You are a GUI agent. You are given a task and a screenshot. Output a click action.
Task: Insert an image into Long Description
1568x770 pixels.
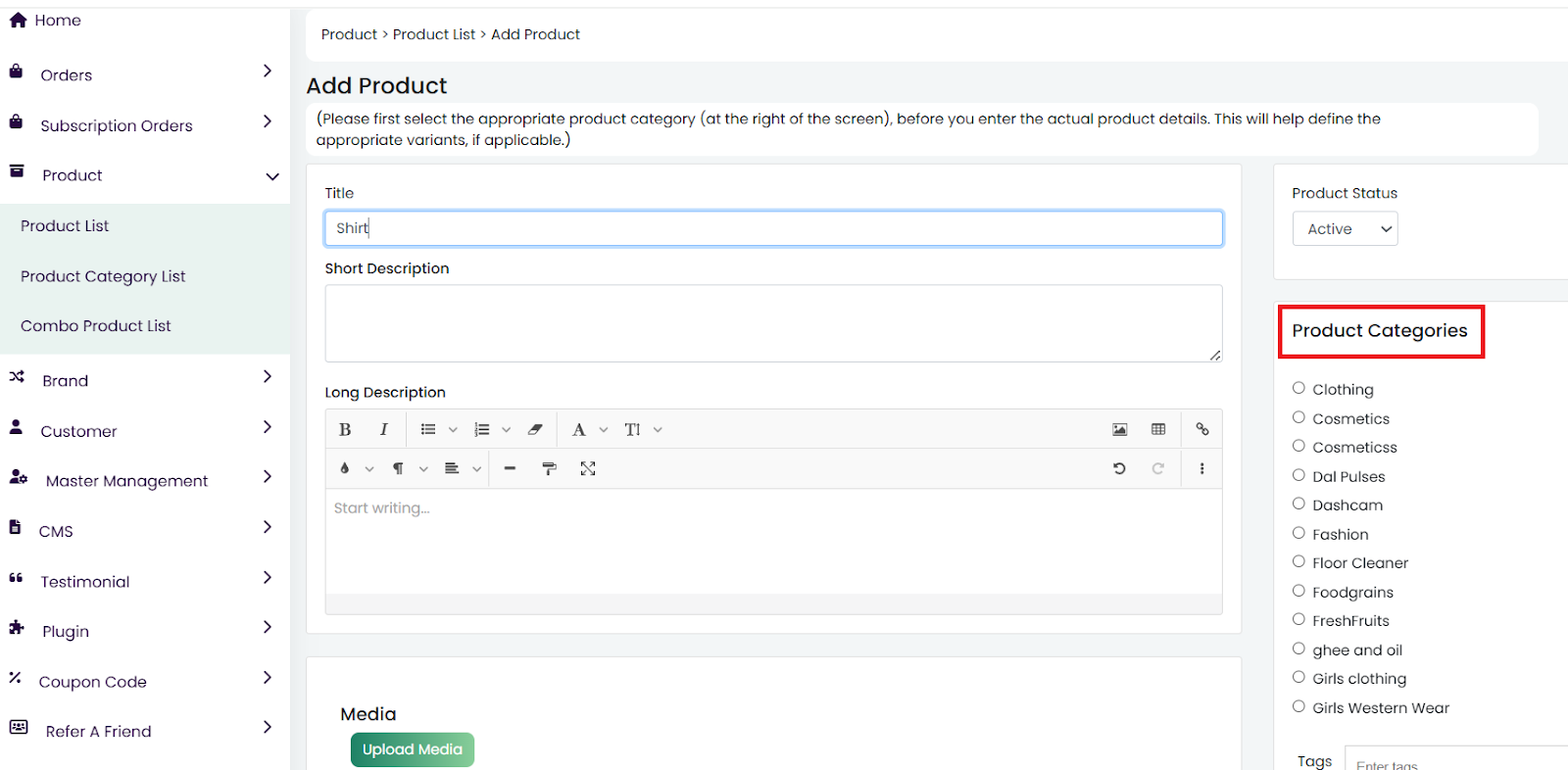[1119, 429]
